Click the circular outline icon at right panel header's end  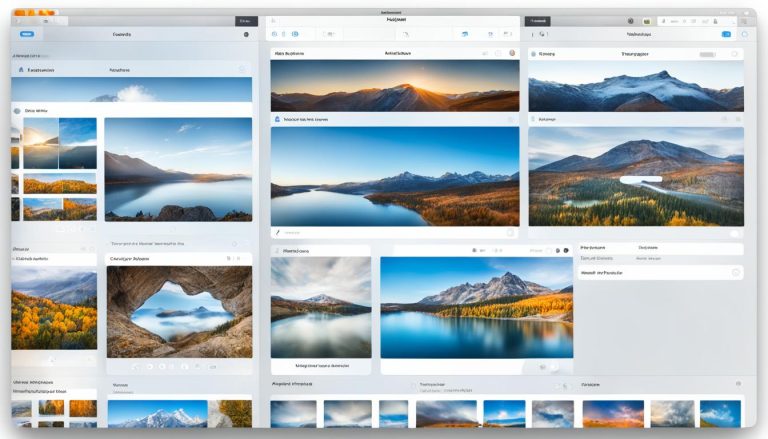point(745,34)
